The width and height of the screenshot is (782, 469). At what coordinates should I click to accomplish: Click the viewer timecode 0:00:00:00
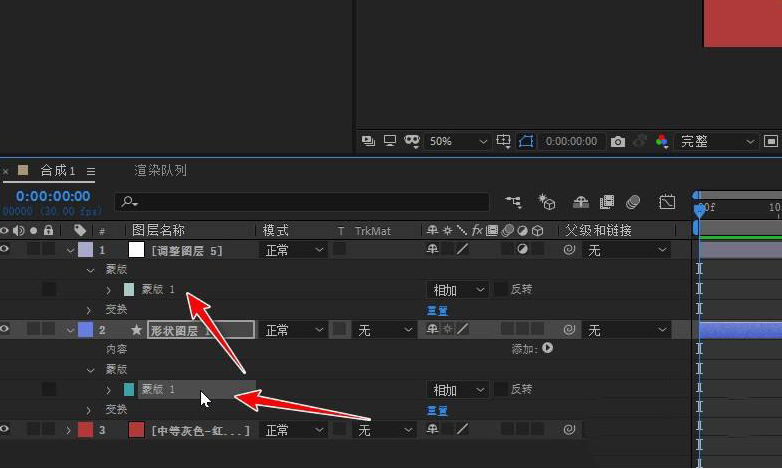tap(571, 141)
